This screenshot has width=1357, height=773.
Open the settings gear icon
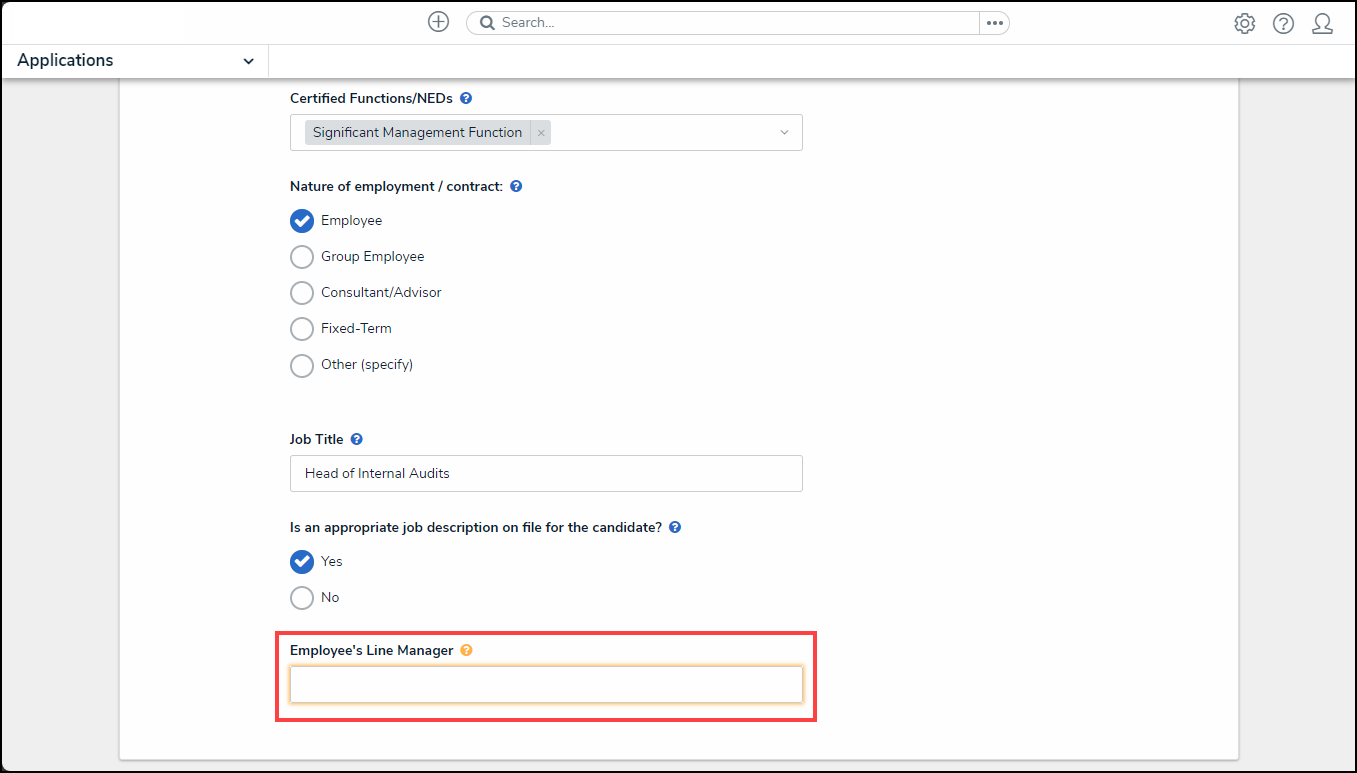(1244, 24)
